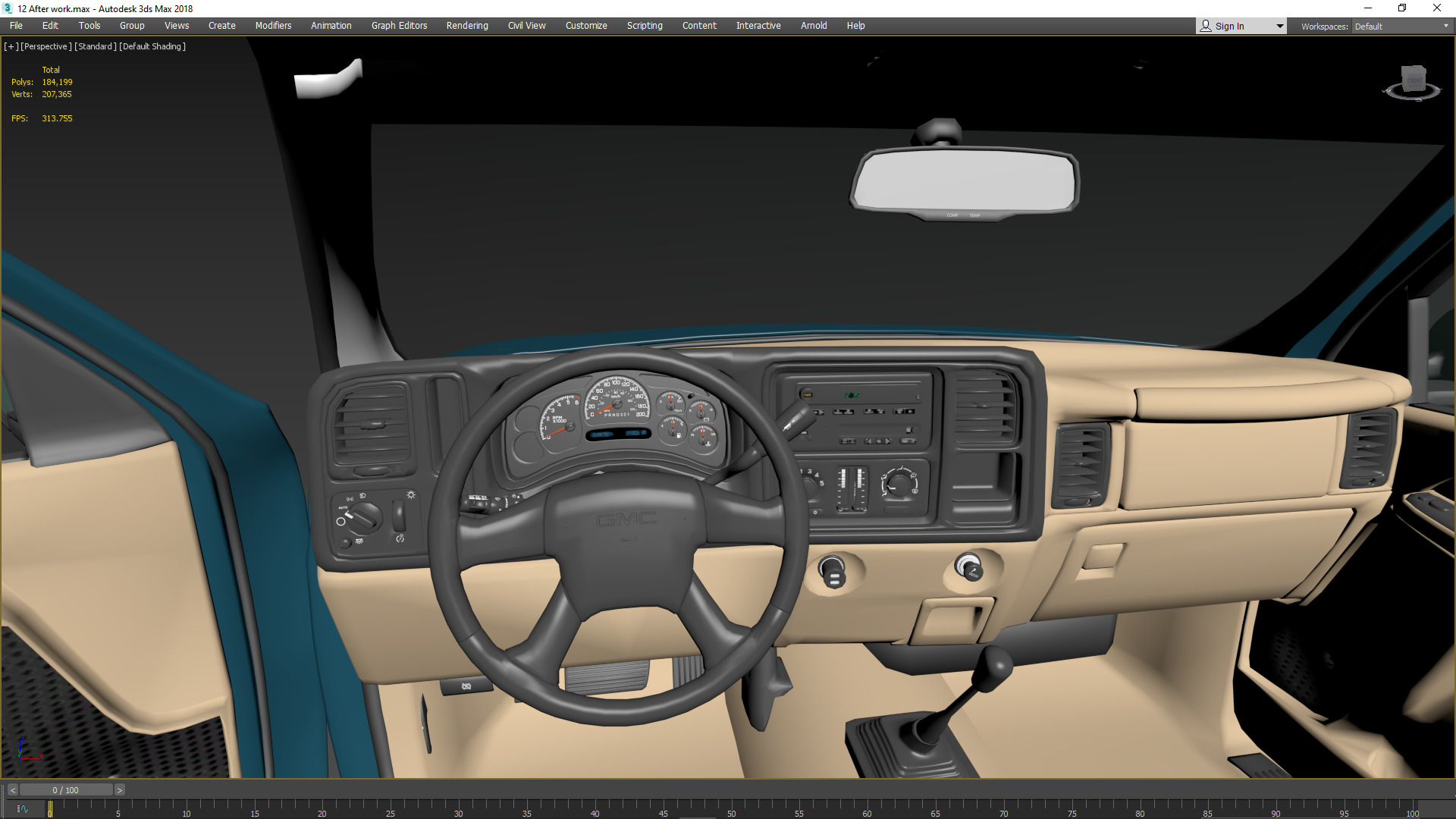The width and height of the screenshot is (1456, 819).
Task: Step to previous frame arrow
Action: [12, 790]
